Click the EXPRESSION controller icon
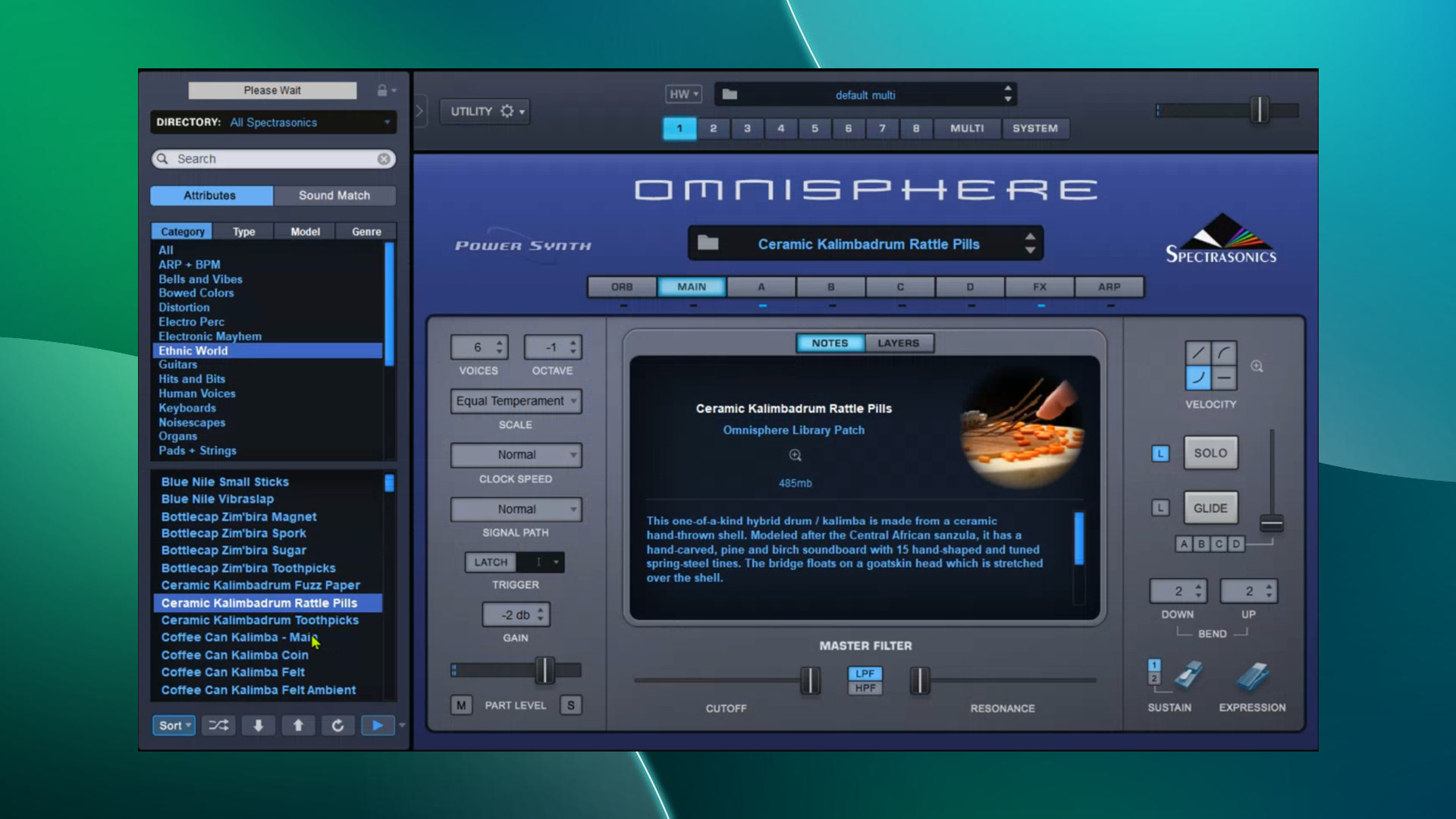Viewport: 1456px width, 819px height. (x=1252, y=678)
